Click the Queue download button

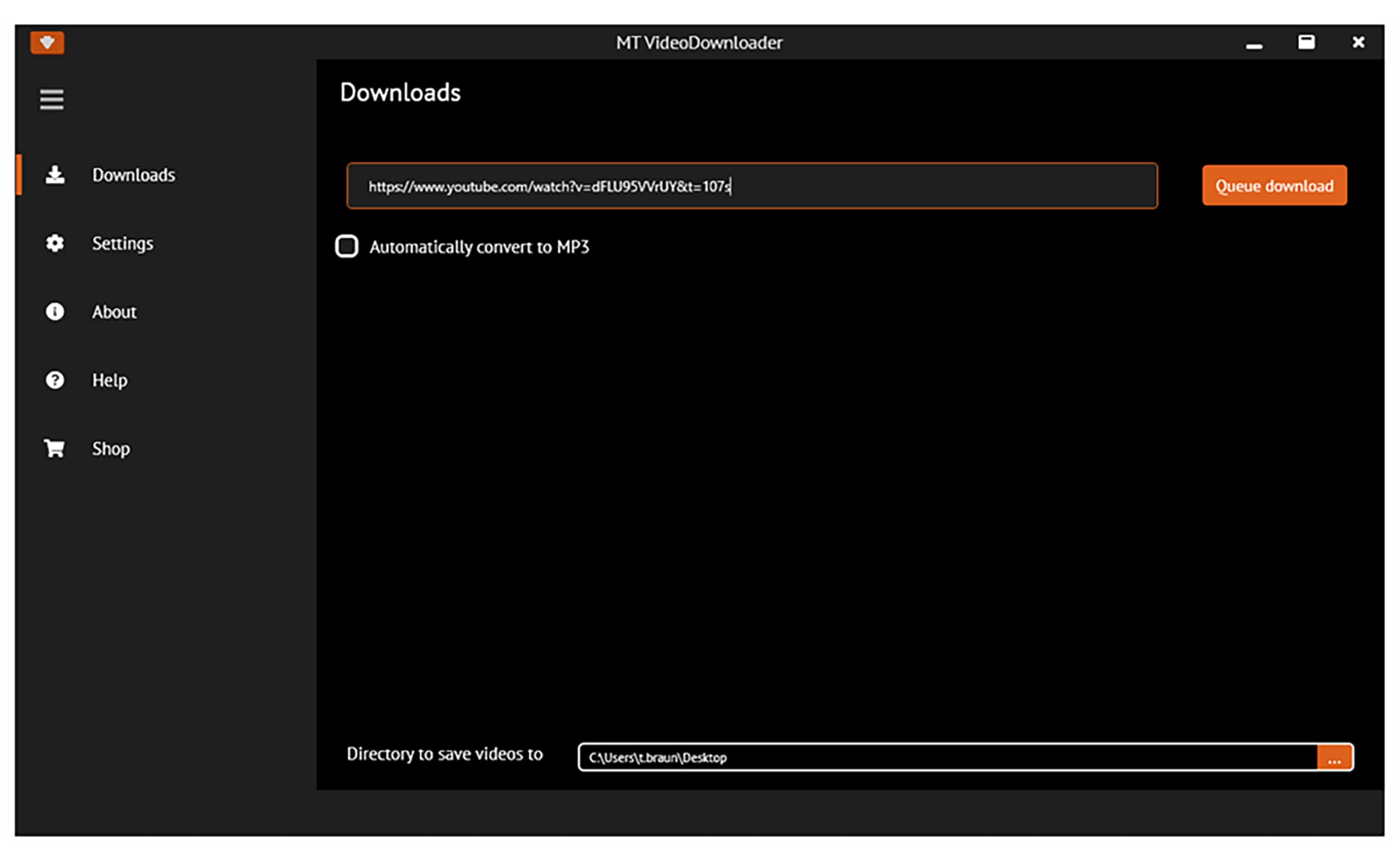[1275, 186]
